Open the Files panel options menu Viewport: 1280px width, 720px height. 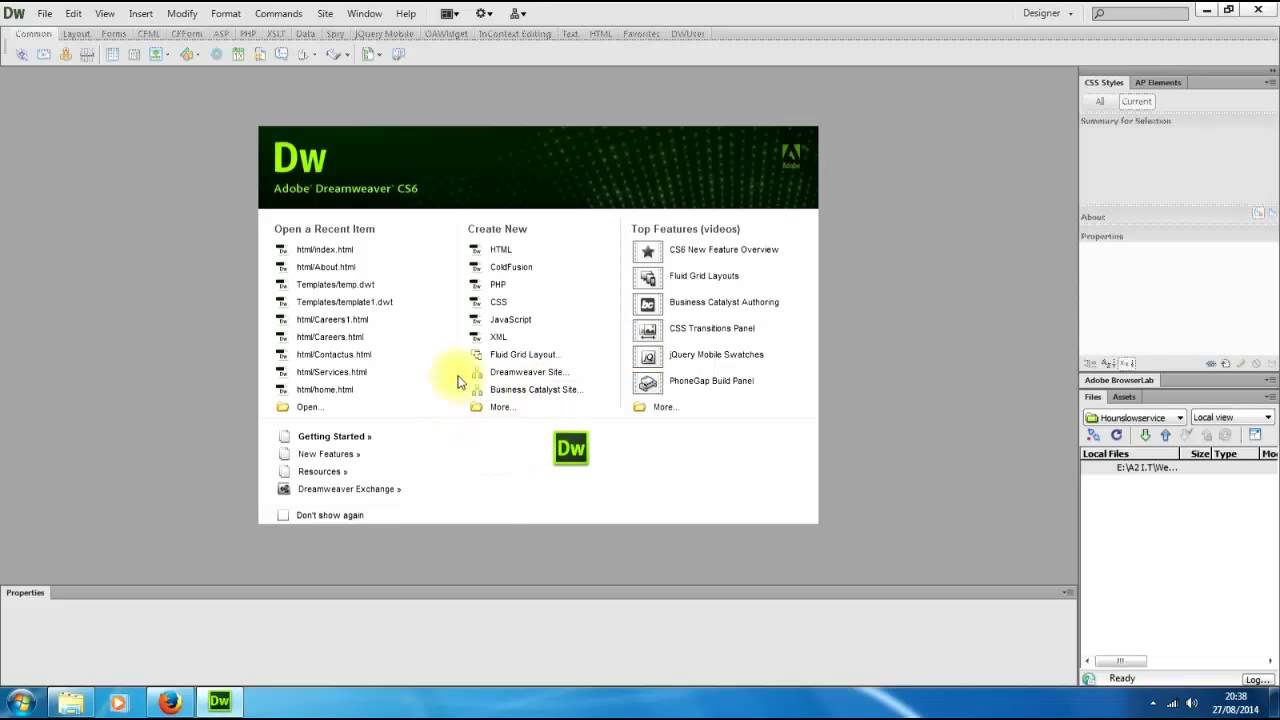(1271, 396)
